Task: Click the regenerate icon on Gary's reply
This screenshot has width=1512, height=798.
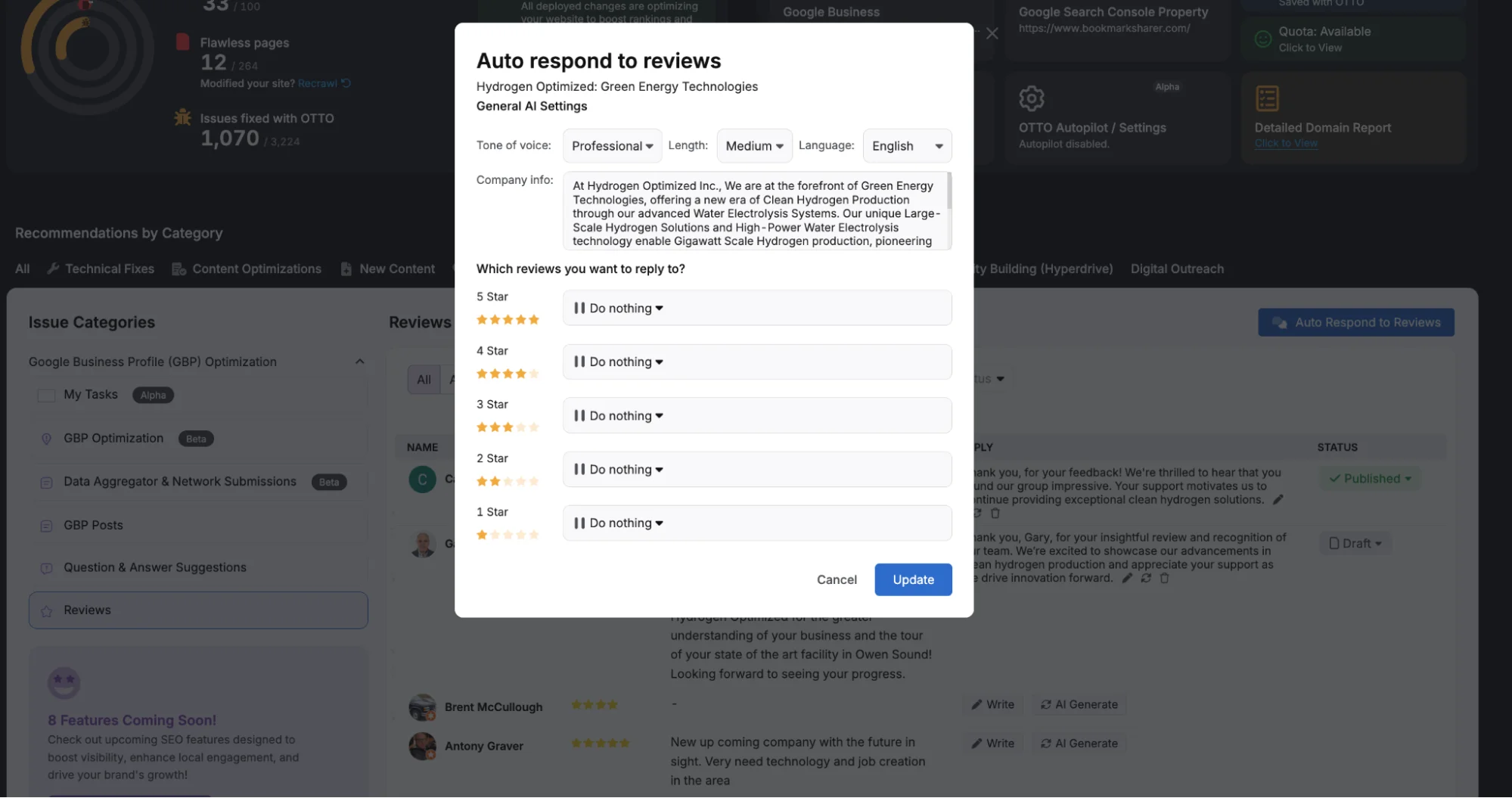Action: [1146, 578]
